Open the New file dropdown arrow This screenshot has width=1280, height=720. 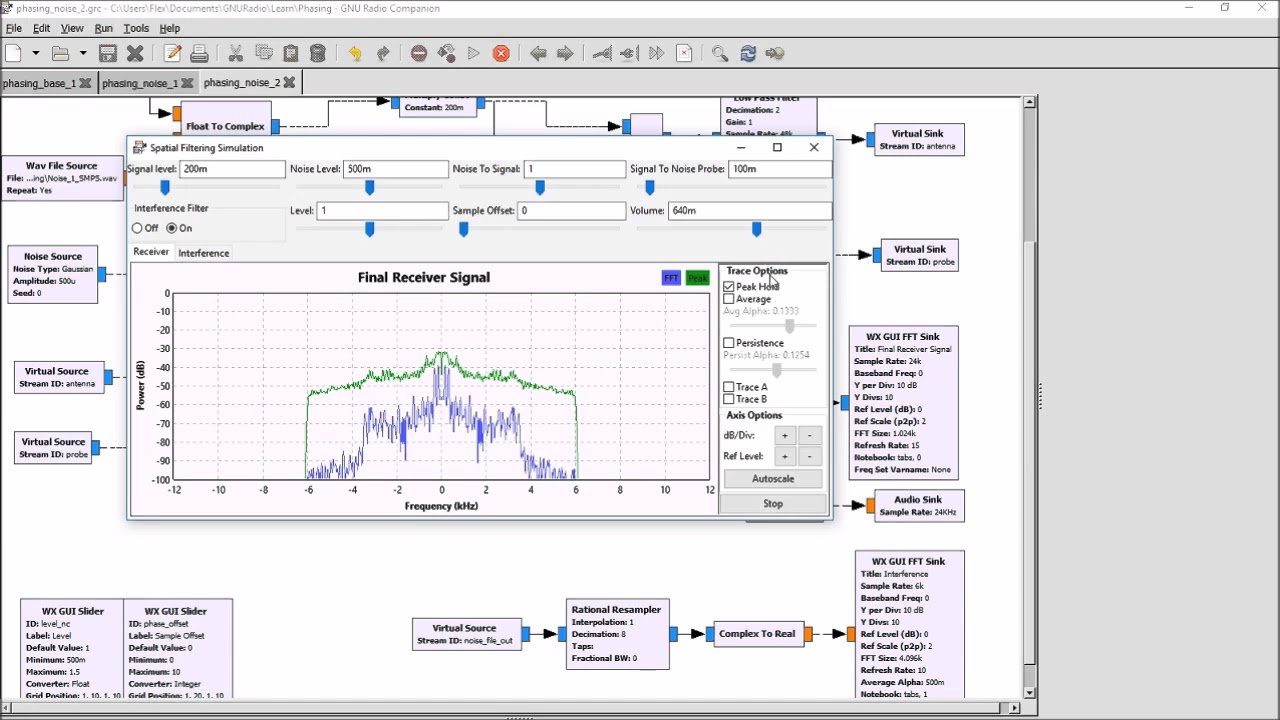35,53
